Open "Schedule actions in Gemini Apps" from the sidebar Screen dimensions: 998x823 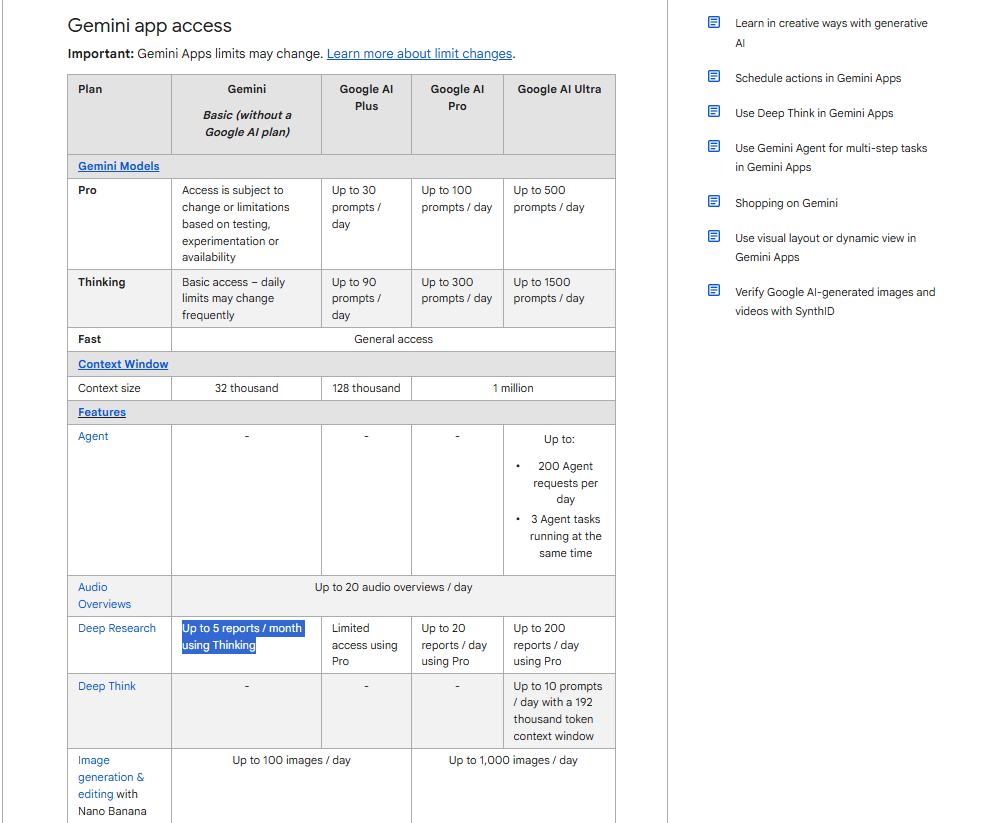815,77
